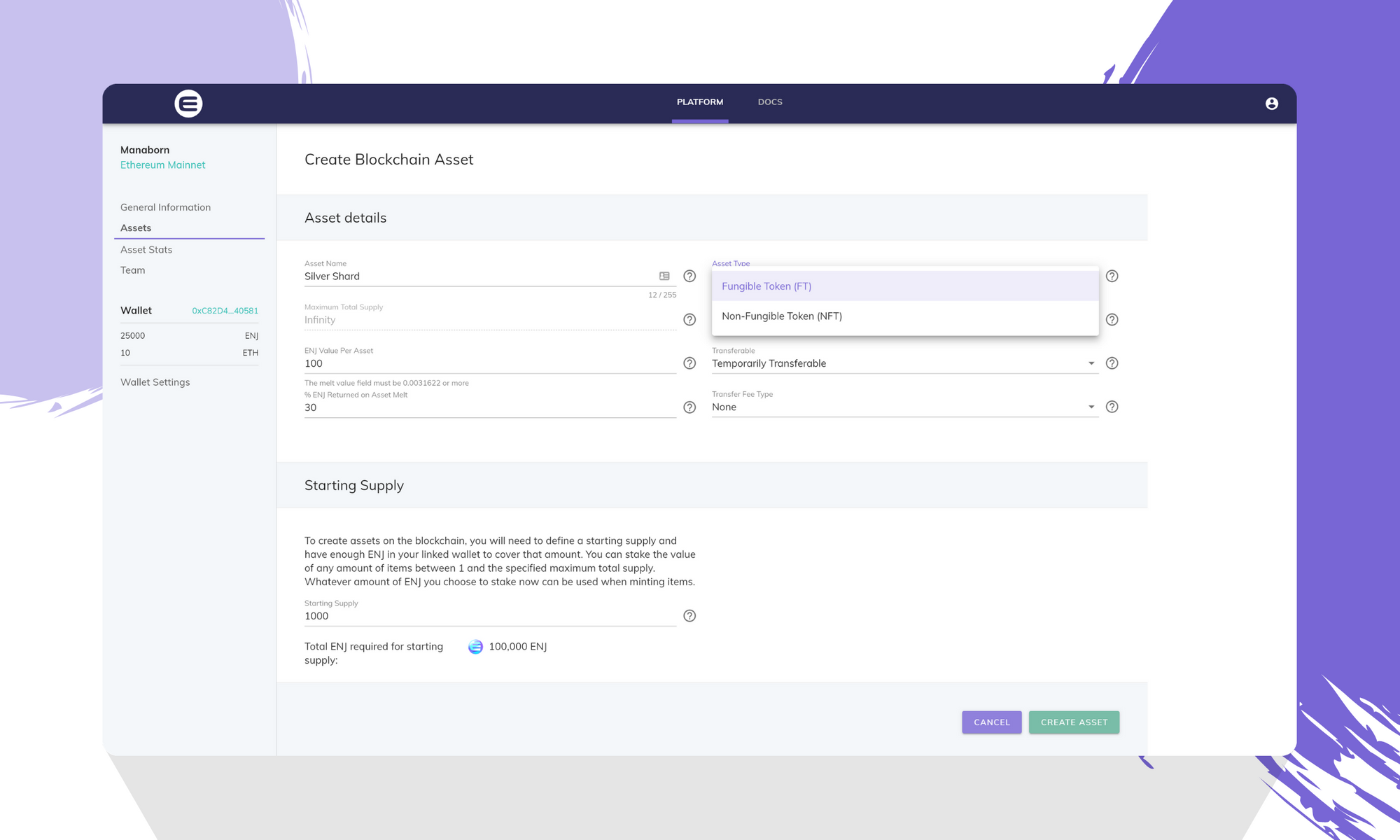Switch to the DOCS tab
The width and height of the screenshot is (1400, 840).
coord(770,101)
